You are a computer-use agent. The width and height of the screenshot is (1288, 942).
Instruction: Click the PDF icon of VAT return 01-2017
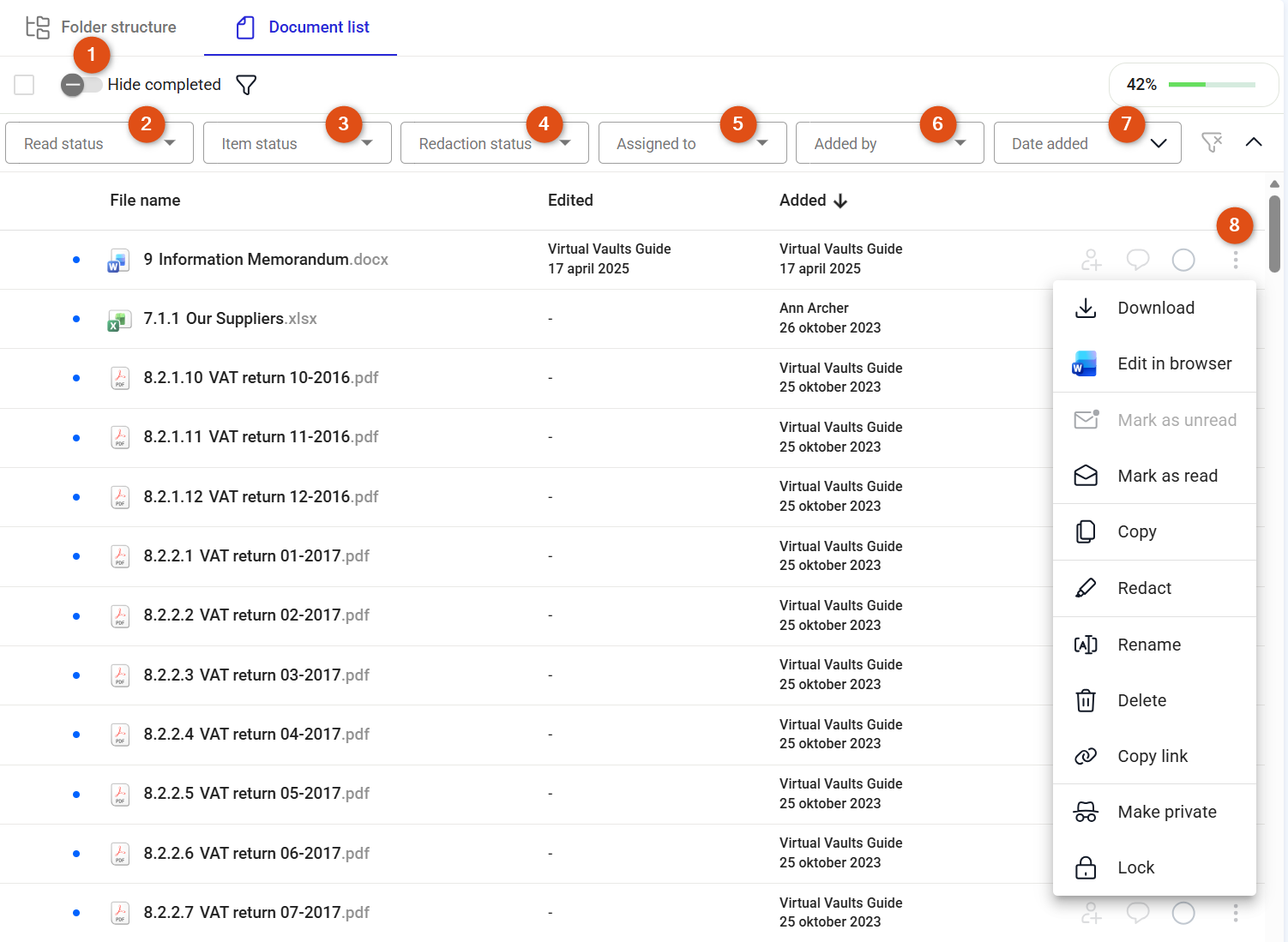pyautogui.click(x=120, y=556)
